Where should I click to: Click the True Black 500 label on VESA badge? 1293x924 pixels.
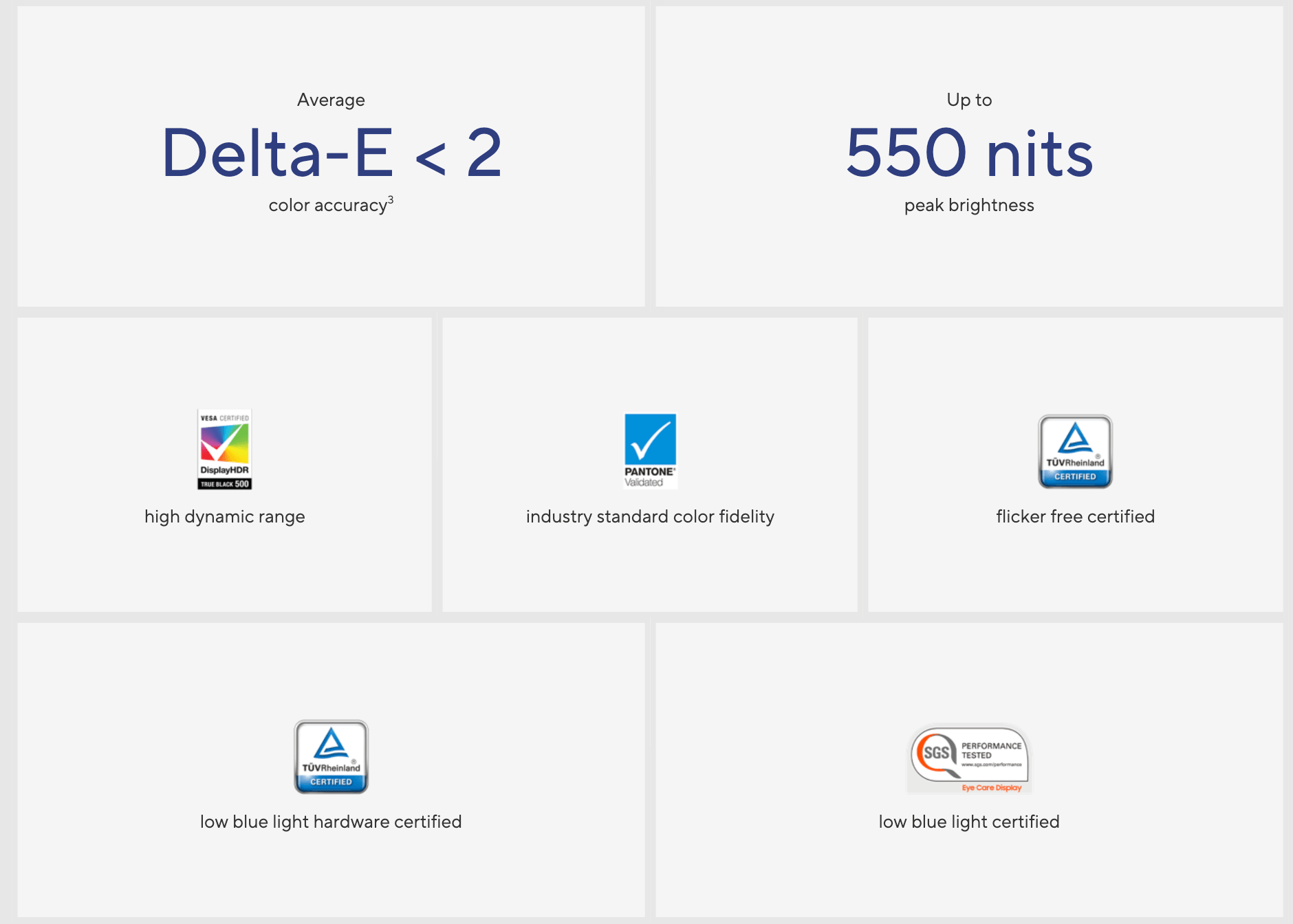pyautogui.click(x=224, y=484)
